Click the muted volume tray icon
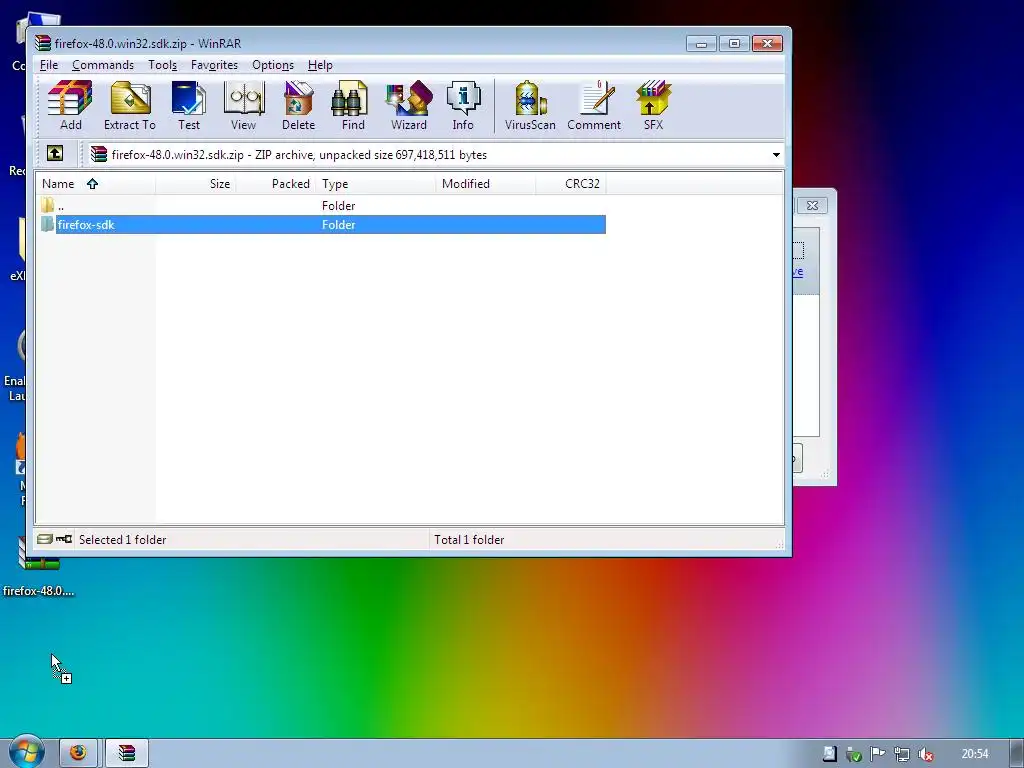Viewport: 1024px width, 768px height. 925,754
